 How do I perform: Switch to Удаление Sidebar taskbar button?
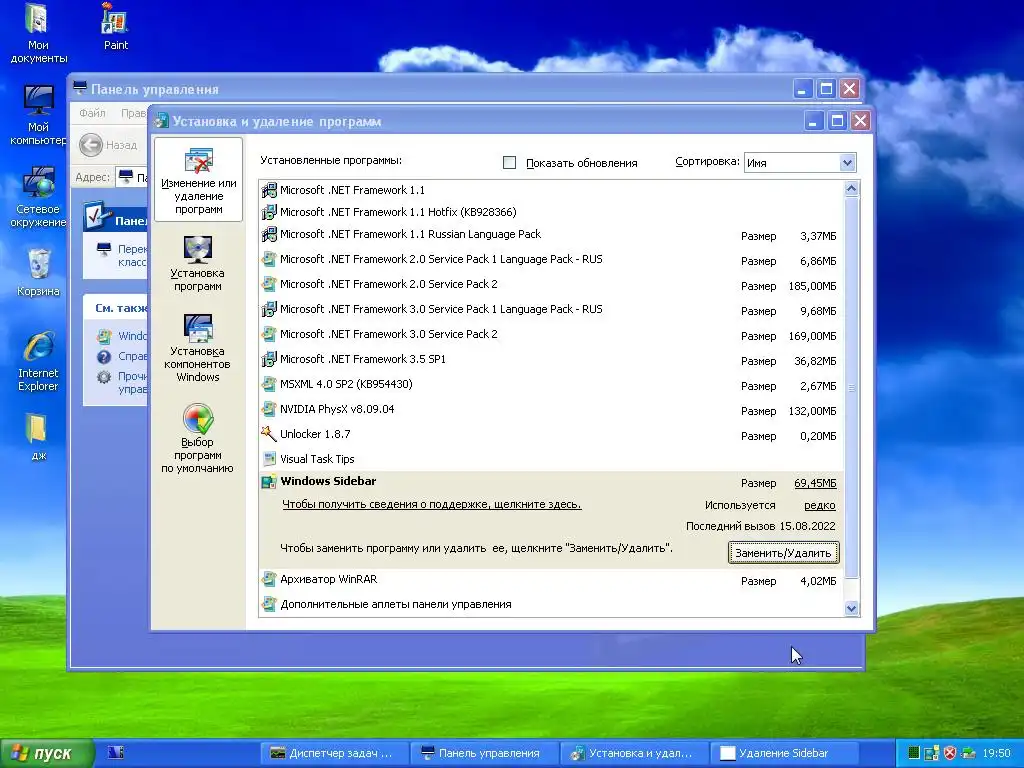coord(782,753)
